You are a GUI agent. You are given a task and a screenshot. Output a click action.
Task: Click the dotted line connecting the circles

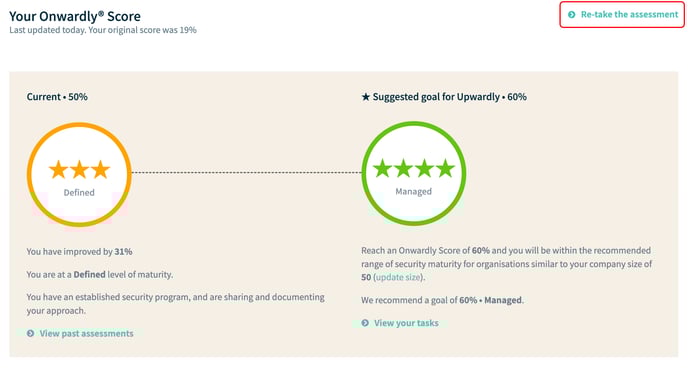247,172
